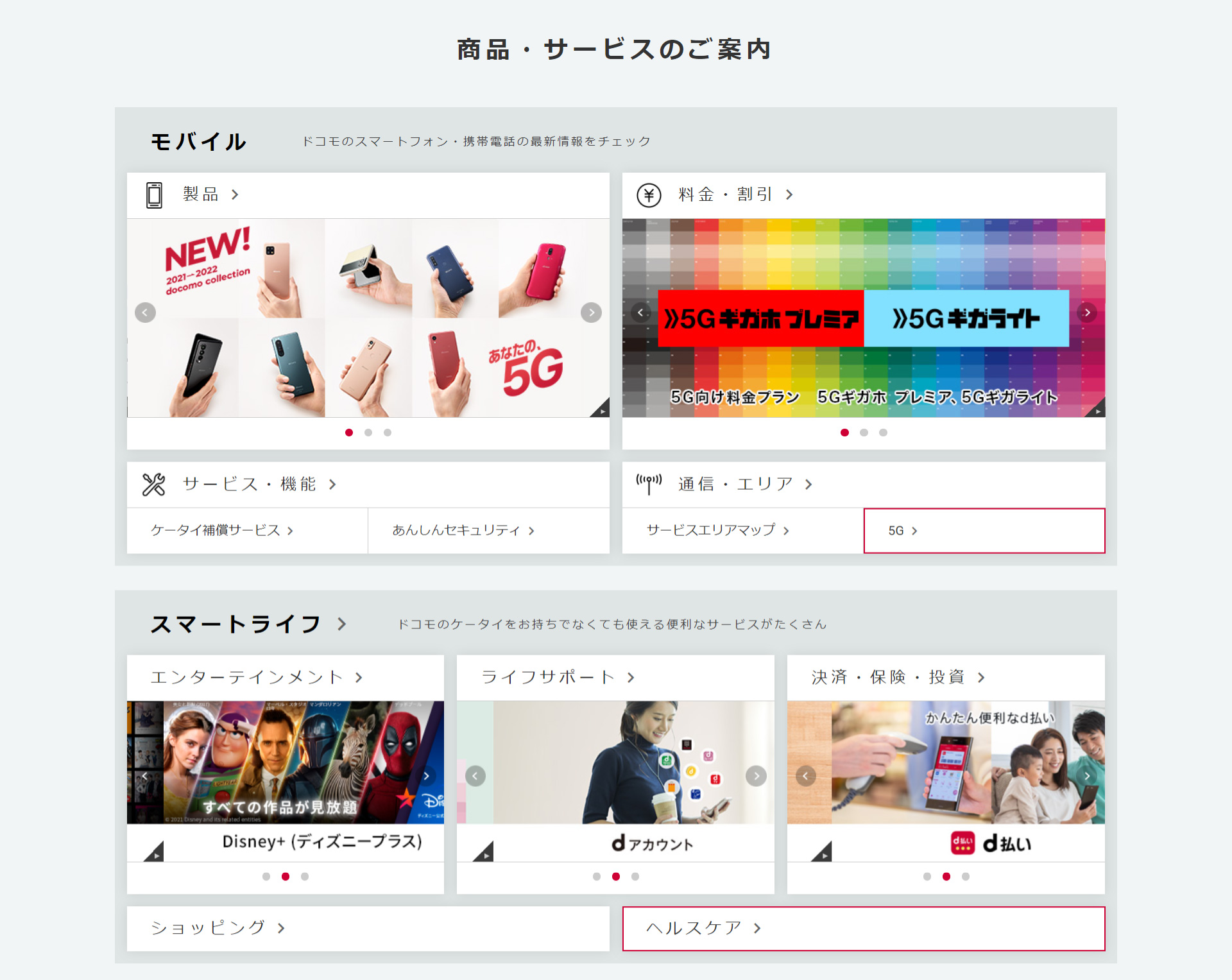Viewport: 1232px width, 980px height.
Task: Select first dot under Disney+ carousel
Action: pos(266,877)
